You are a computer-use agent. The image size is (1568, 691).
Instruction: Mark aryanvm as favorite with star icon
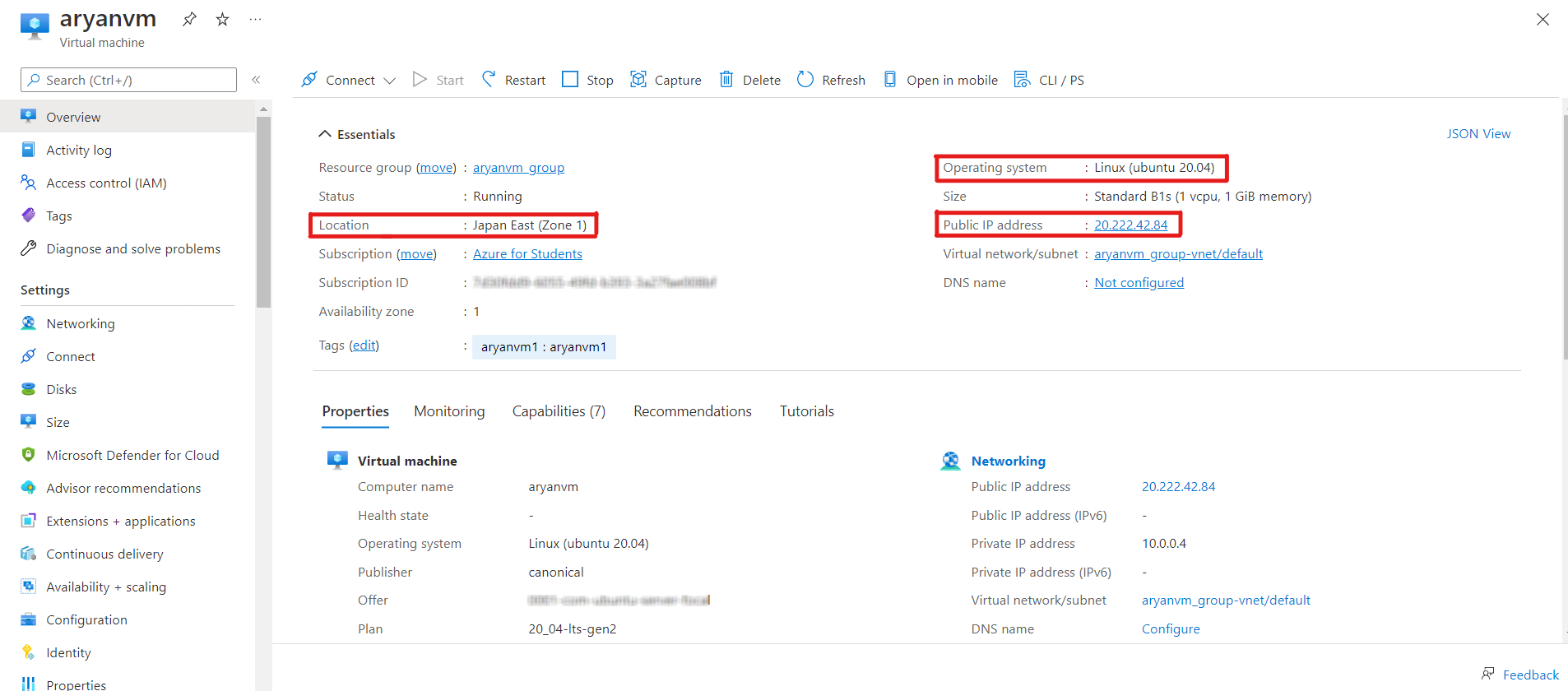[x=222, y=19]
